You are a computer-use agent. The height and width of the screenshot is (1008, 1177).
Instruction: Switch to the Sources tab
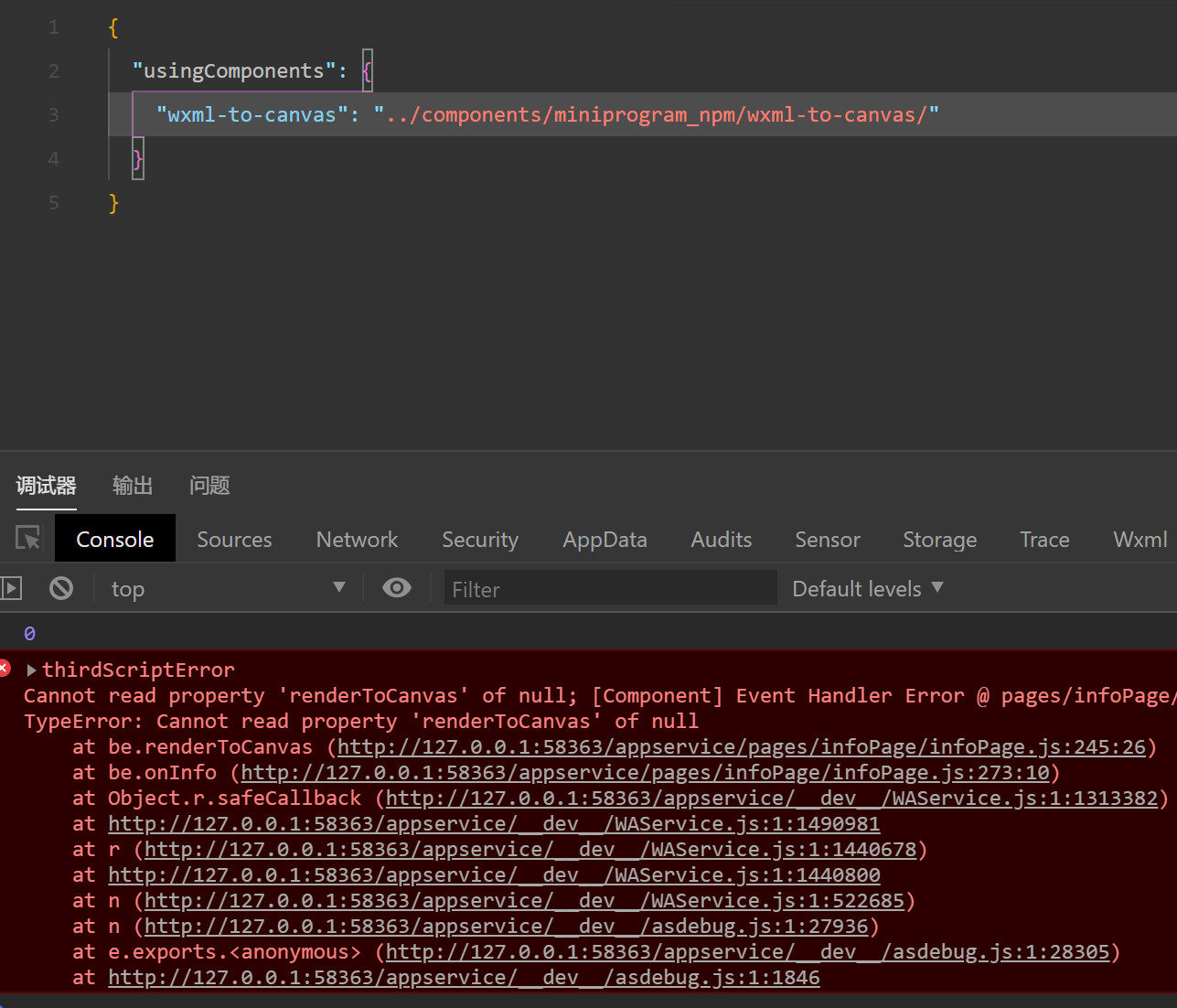point(234,540)
